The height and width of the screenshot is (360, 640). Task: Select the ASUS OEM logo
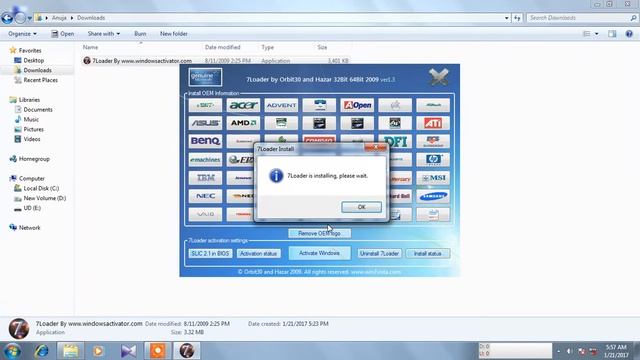point(205,123)
